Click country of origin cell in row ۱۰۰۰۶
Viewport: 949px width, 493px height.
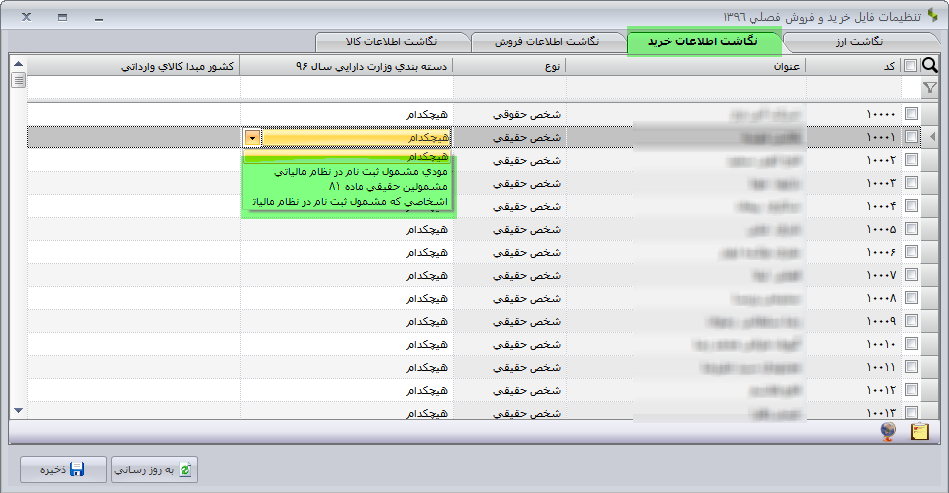pyautogui.click(x=133, y=252)
